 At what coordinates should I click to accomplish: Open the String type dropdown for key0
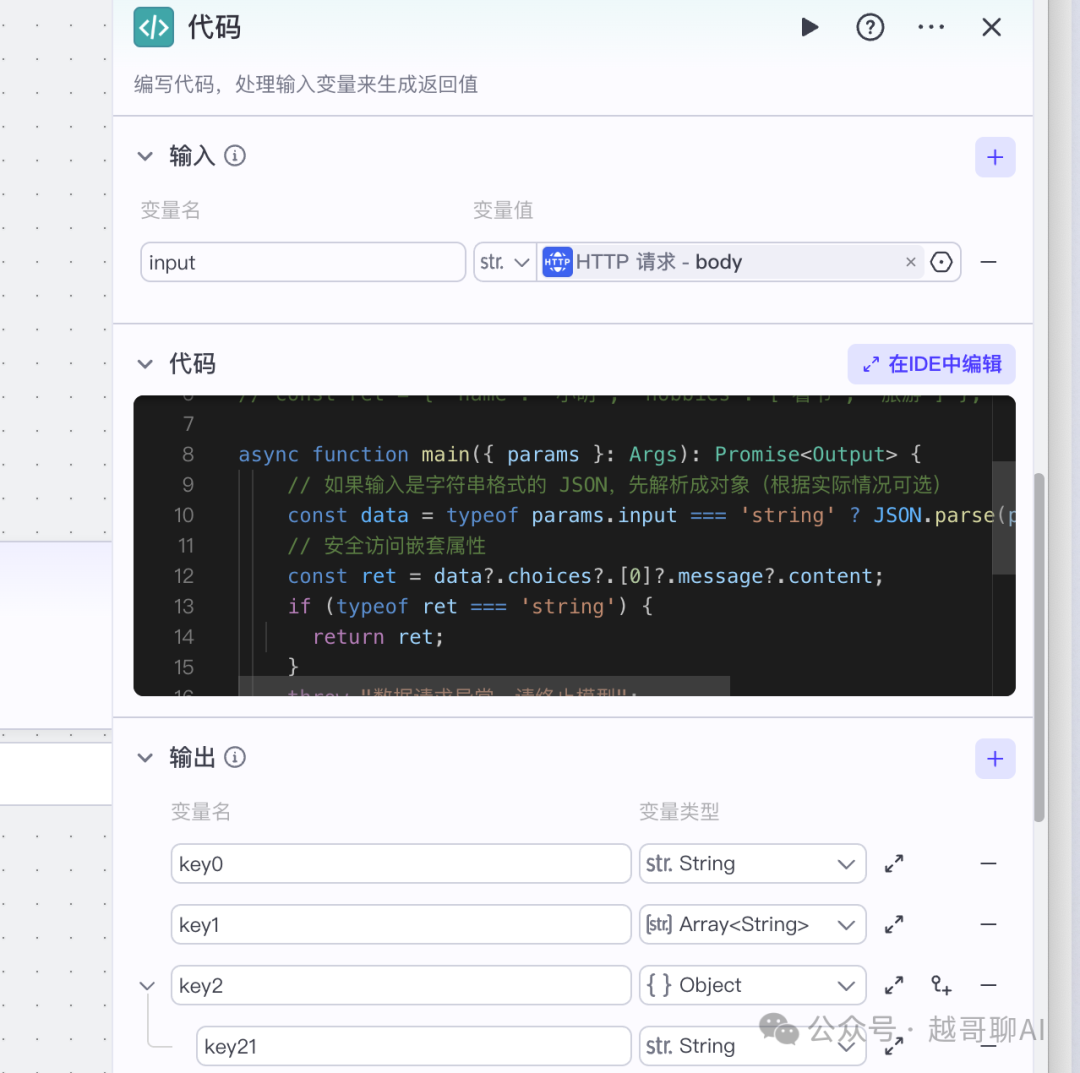(x=752, y=864)
